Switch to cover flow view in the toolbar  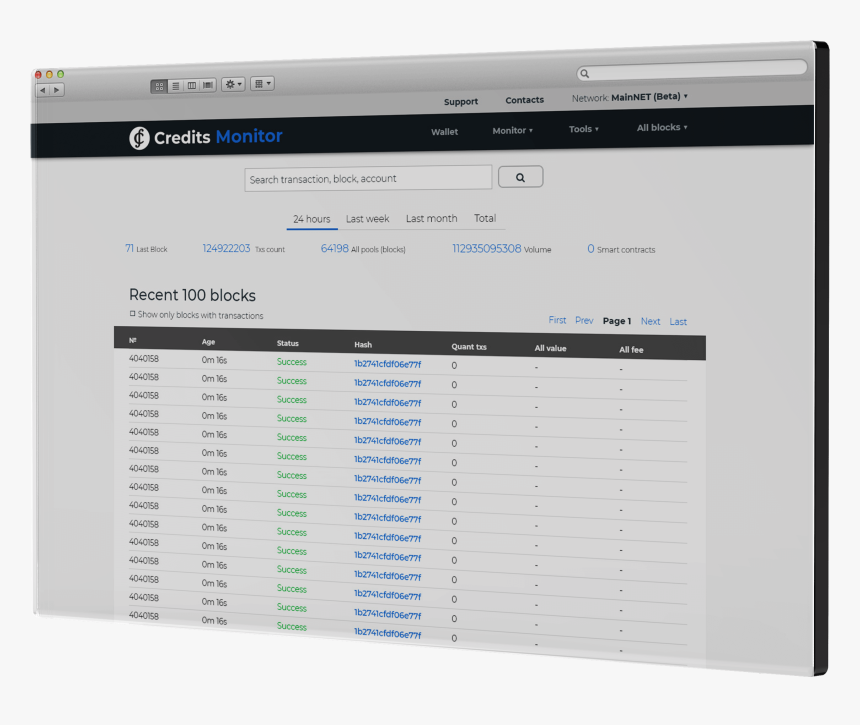click(208, 84)
